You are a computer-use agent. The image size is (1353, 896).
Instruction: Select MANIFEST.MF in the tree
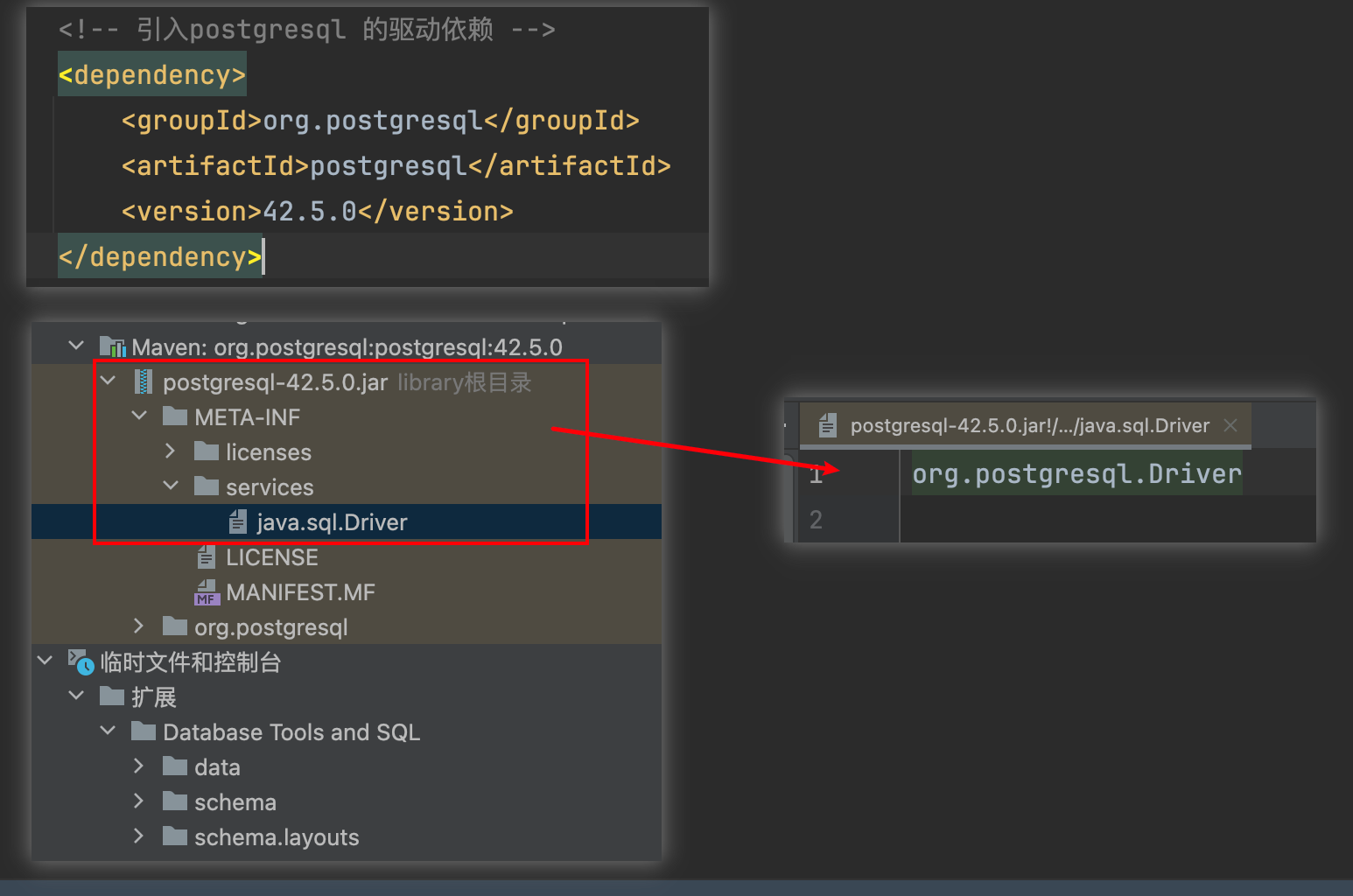click(300, 592)
